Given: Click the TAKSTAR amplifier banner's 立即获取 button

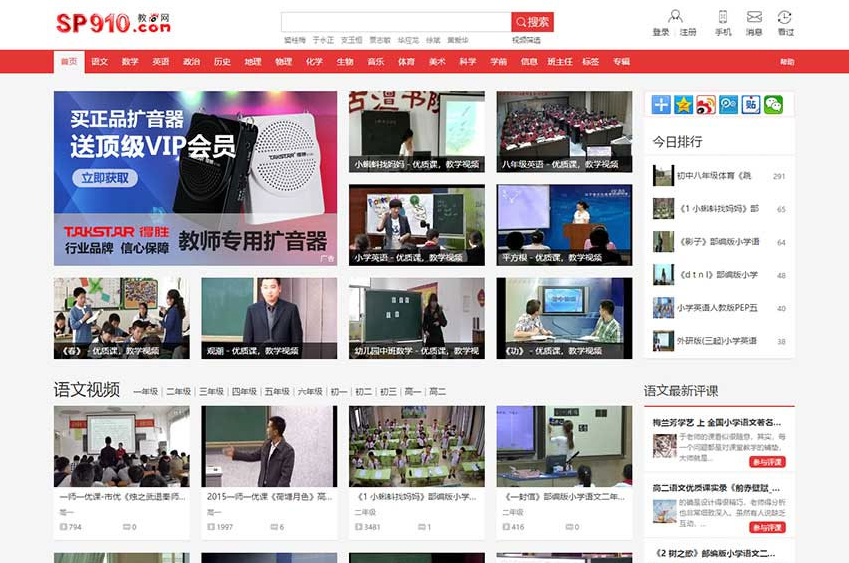Looking at the screenshot, I should click(x=105, y=178).
